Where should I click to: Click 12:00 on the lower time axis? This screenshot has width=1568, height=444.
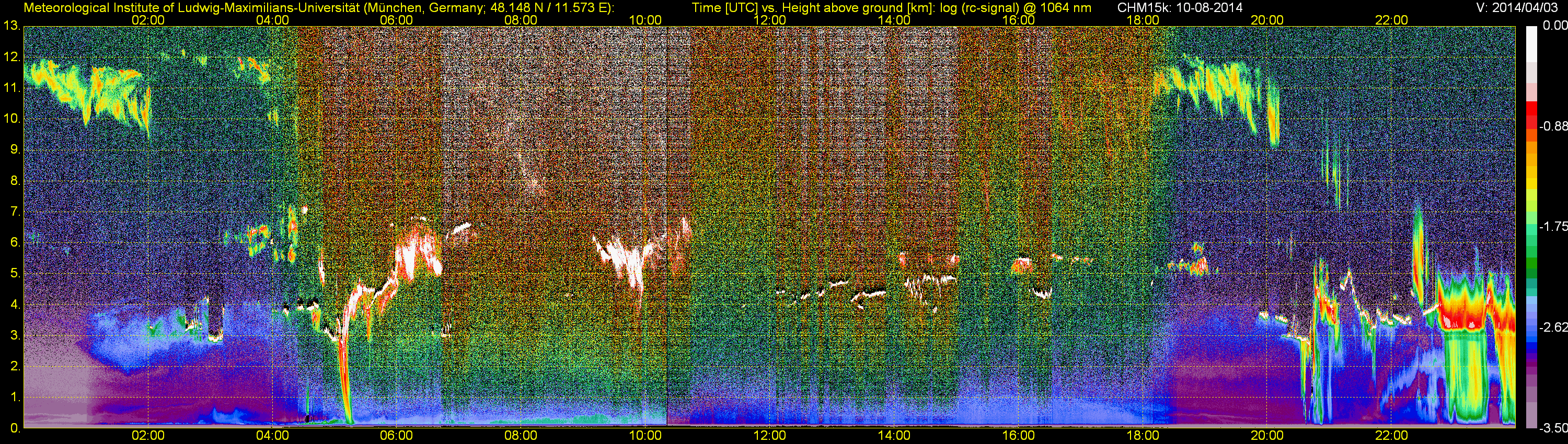coord(769,436)
